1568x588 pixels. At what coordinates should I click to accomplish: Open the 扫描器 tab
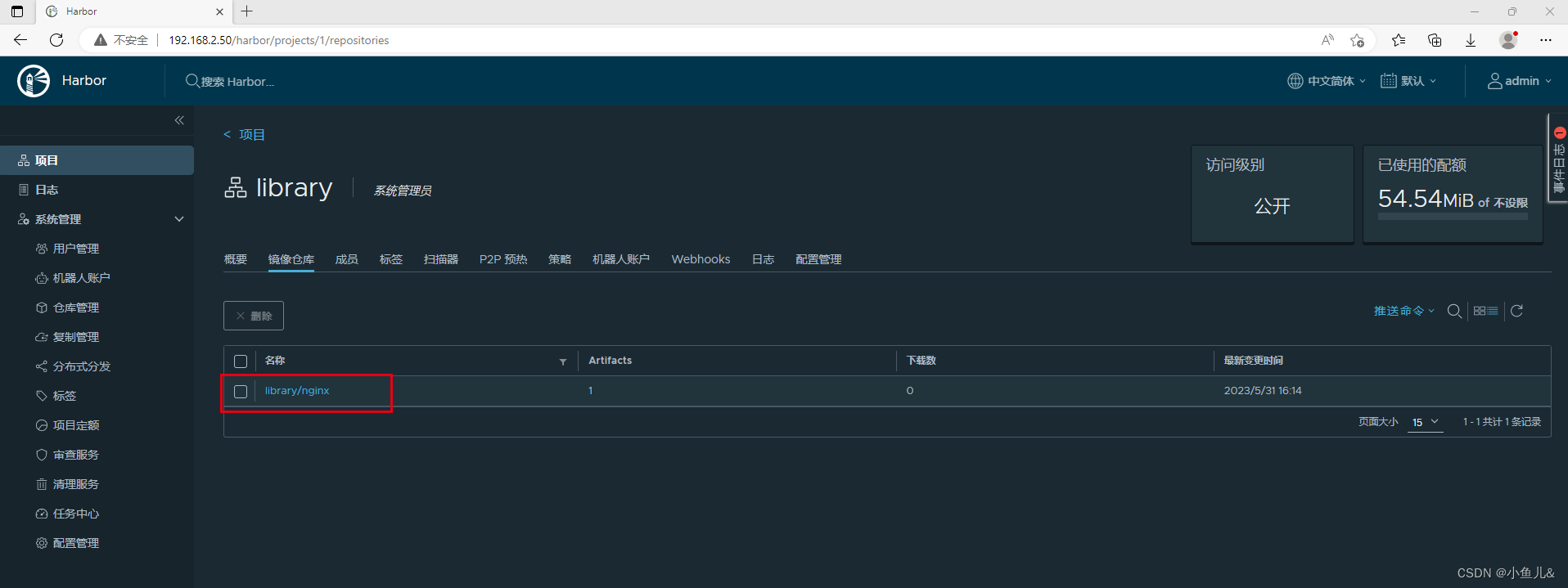pos(441,259)
